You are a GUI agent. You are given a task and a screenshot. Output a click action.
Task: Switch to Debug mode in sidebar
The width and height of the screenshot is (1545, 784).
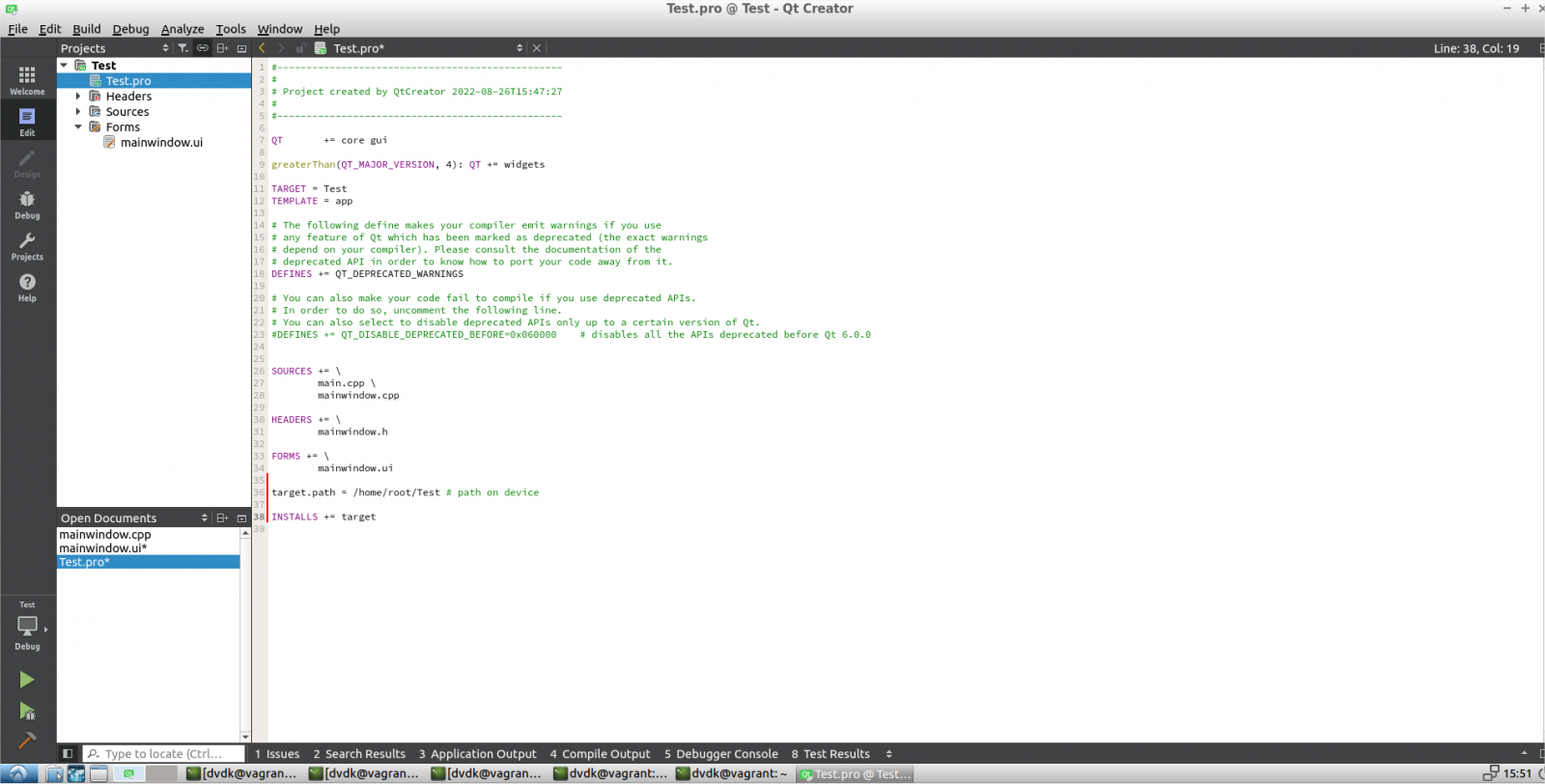(27, 204)
